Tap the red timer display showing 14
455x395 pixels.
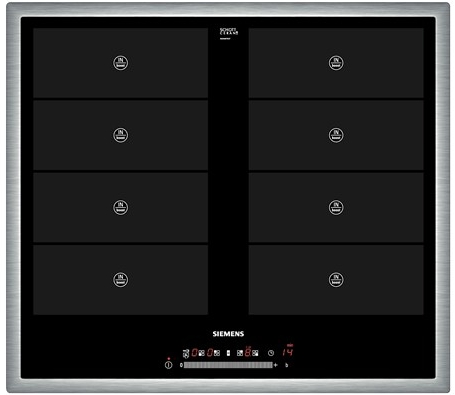[x=288, y=352]
